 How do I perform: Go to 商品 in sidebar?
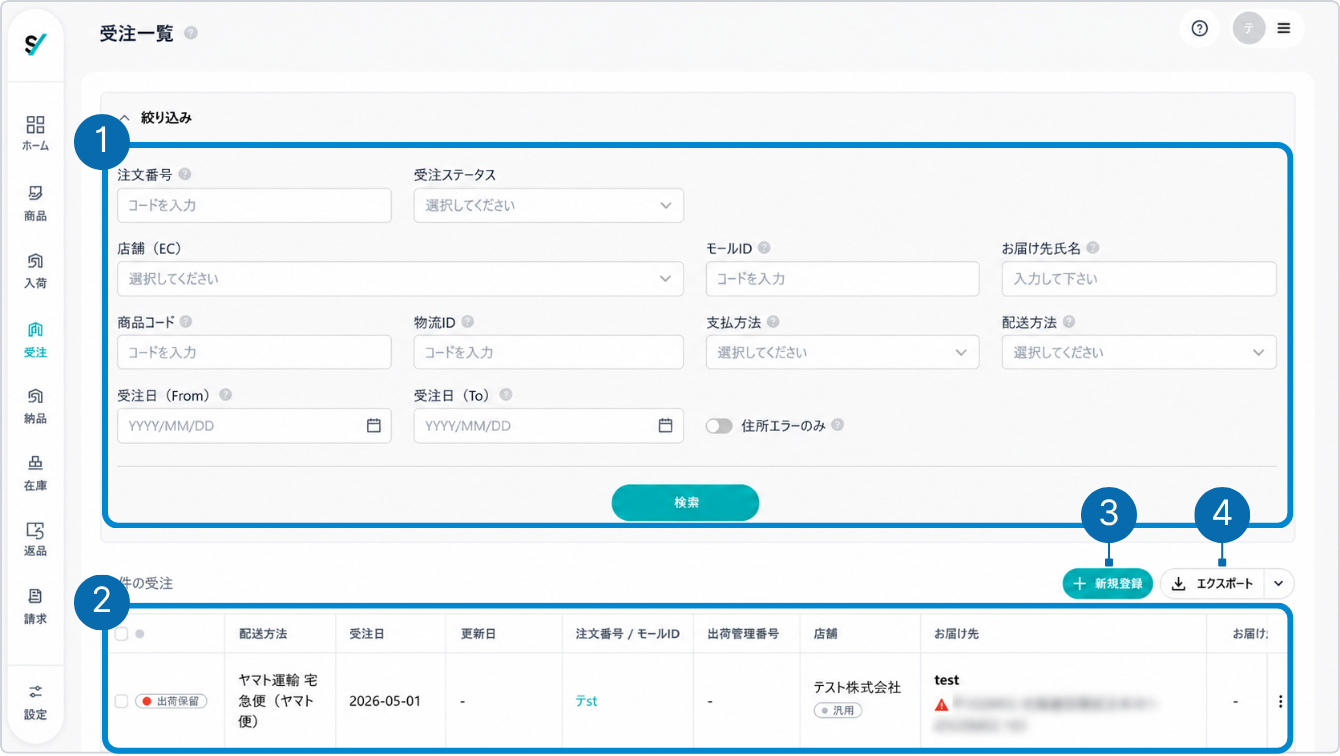point(35,203)
